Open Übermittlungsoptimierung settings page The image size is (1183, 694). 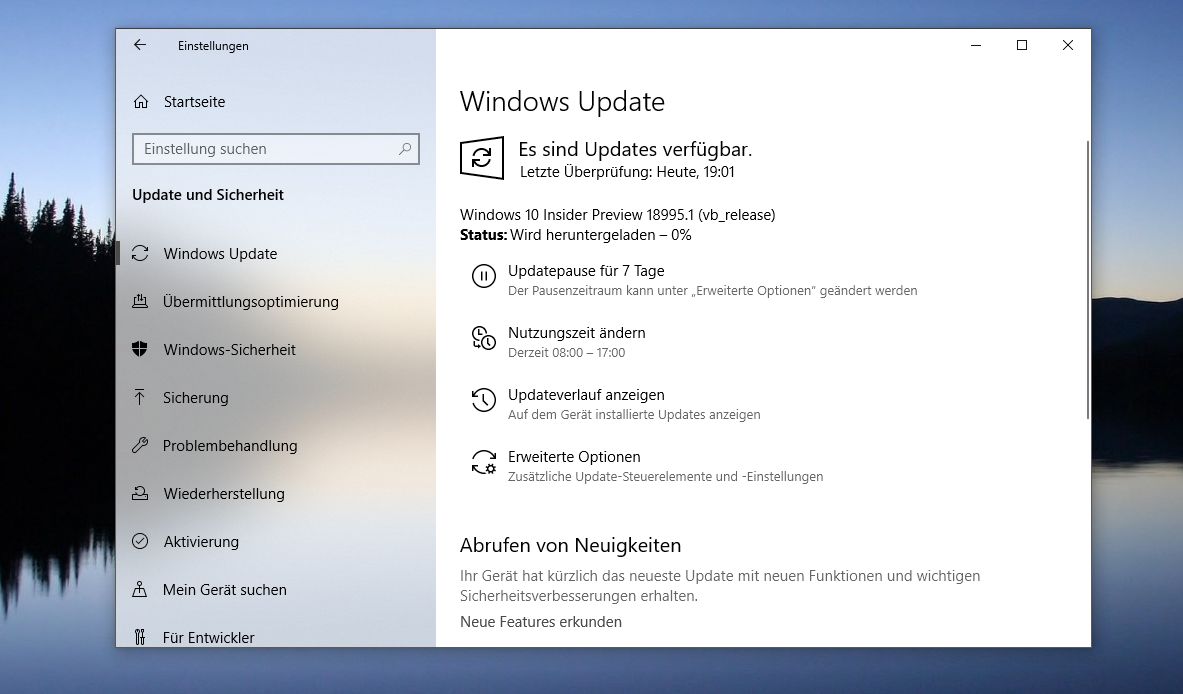tap(250, 302)
